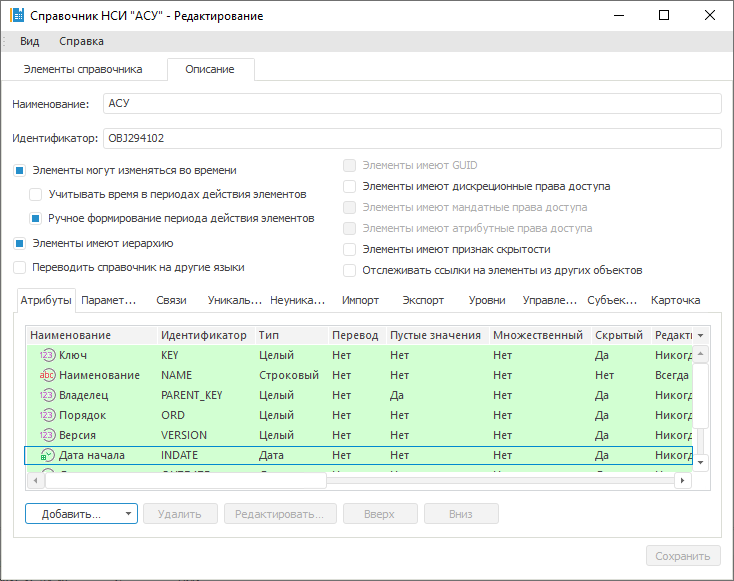Click the table scroll-down arrow

coord(701,462)
